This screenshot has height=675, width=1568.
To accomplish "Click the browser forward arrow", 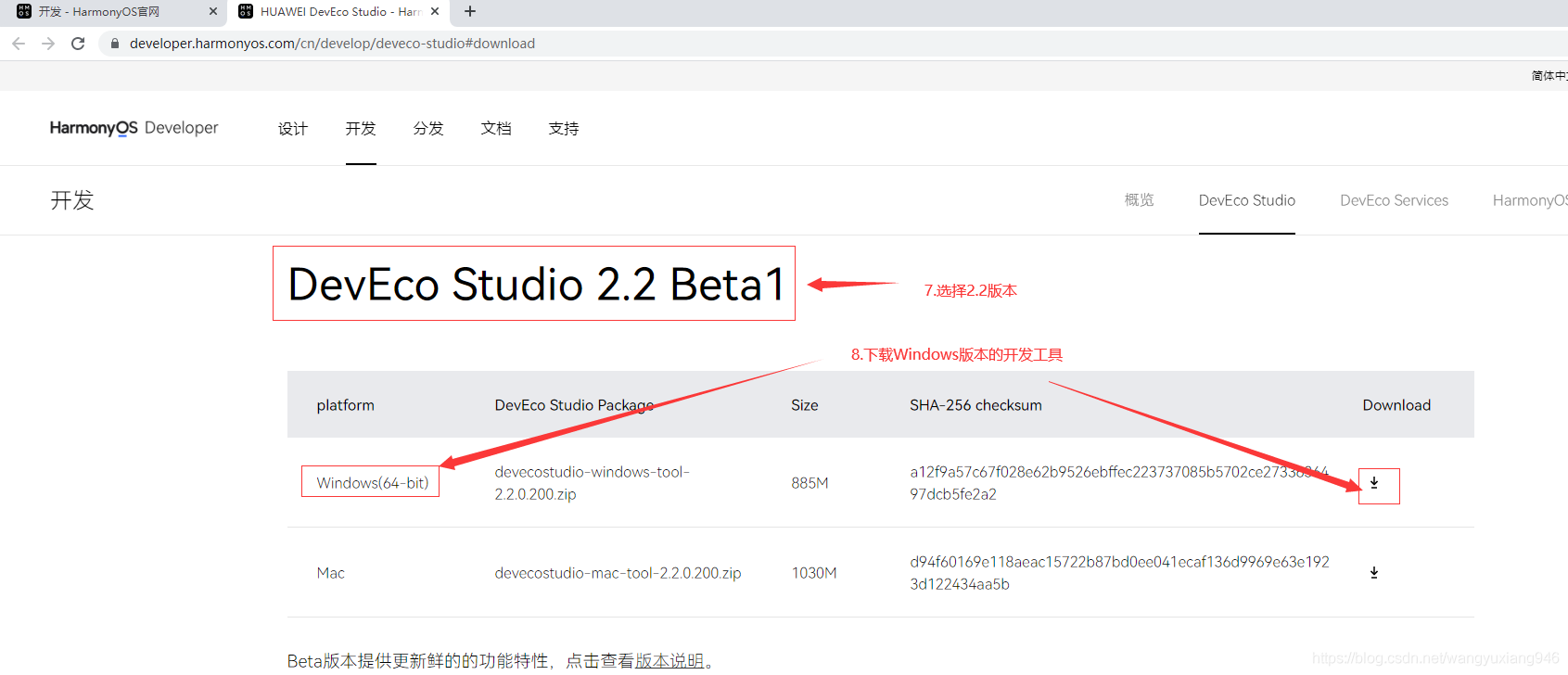I will tap(48, 44).
